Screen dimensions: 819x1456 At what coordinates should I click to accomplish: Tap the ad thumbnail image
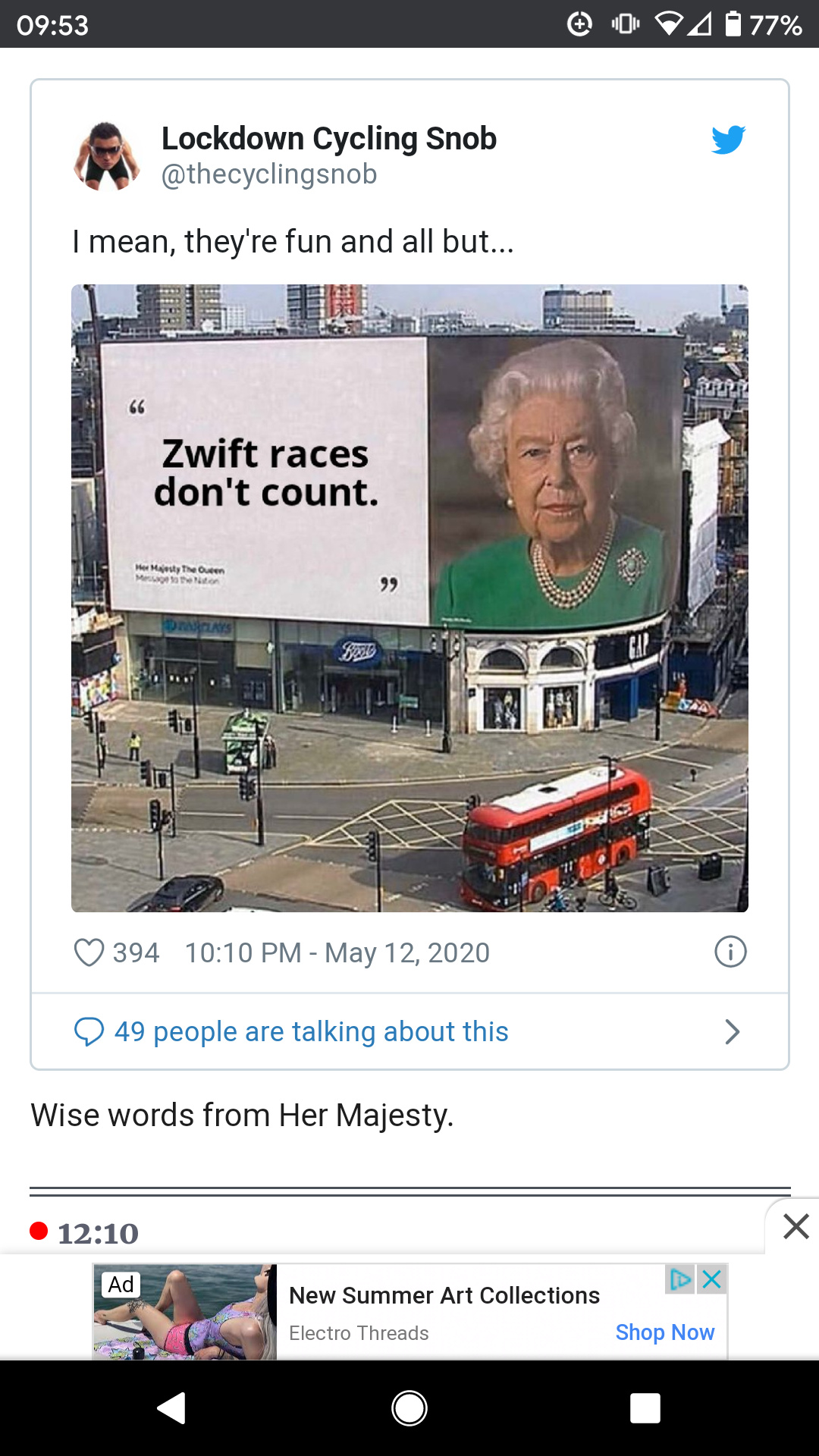coord(185,1311)
